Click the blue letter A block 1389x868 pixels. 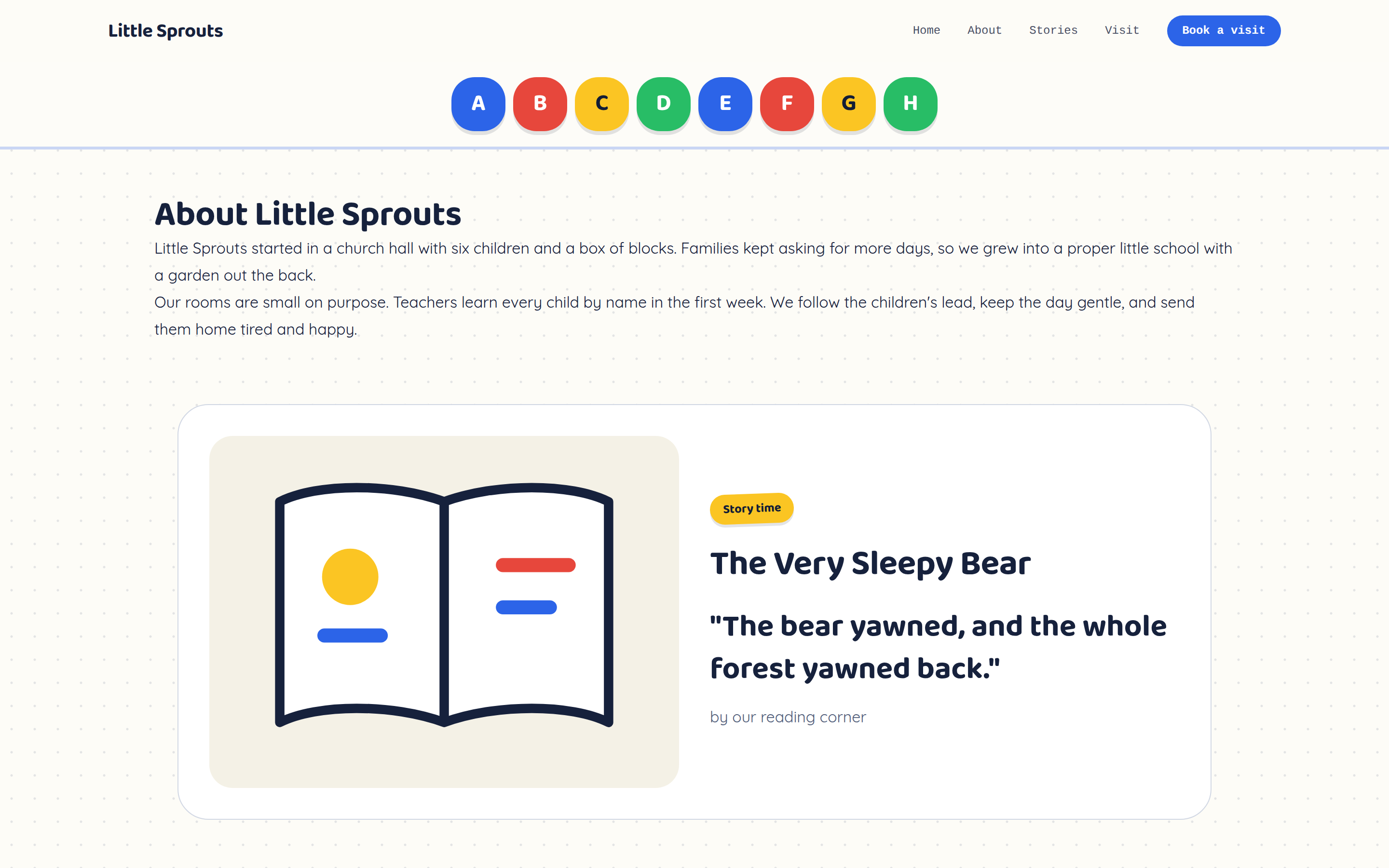click(478, 104)
